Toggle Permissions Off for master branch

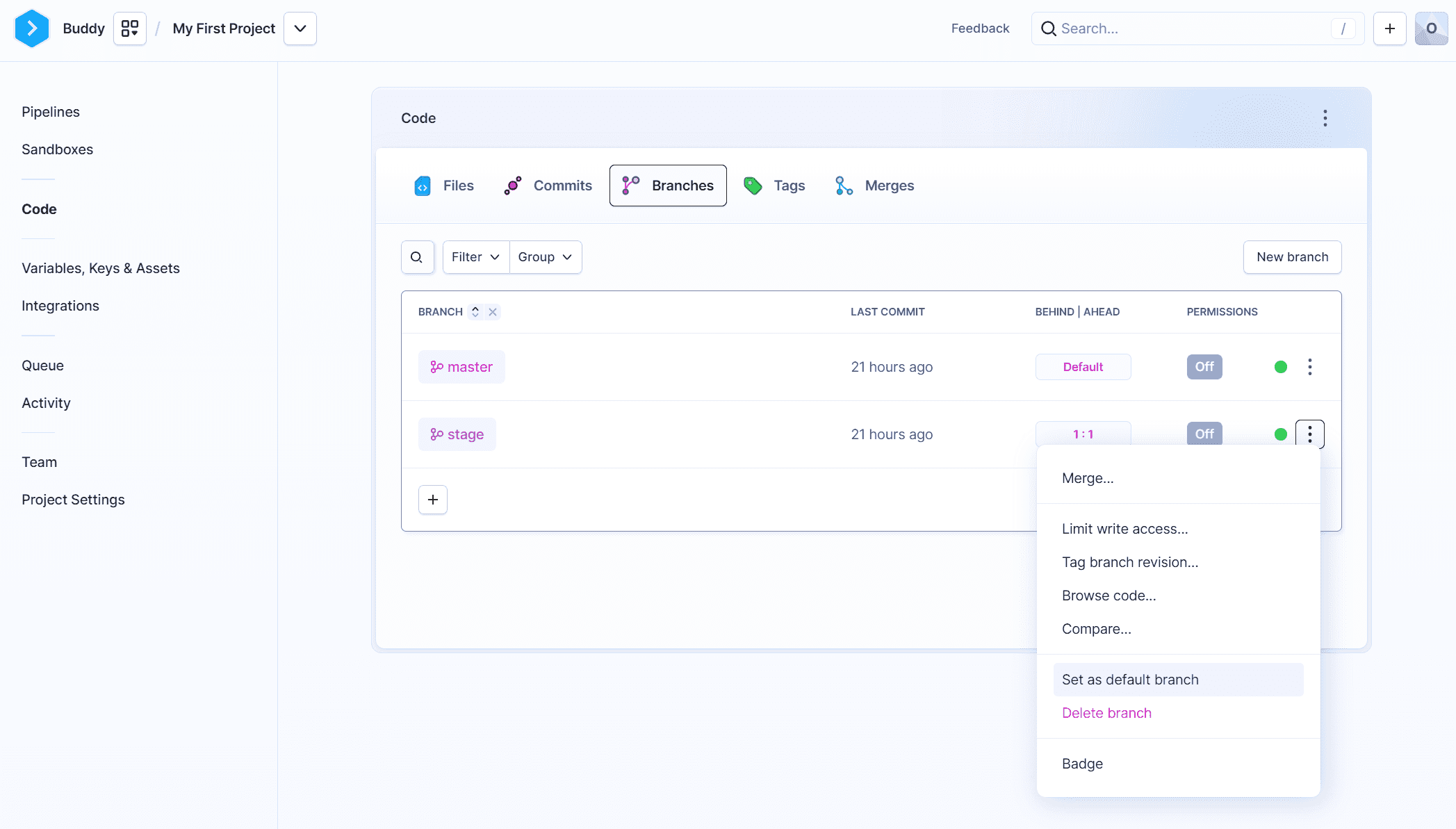(1204, 366)
